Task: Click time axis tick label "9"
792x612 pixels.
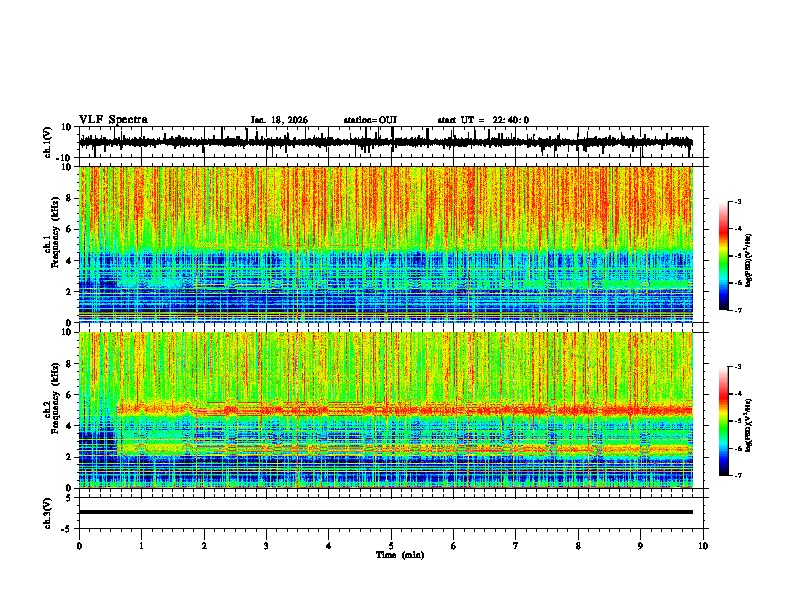Action: [640, 546]
